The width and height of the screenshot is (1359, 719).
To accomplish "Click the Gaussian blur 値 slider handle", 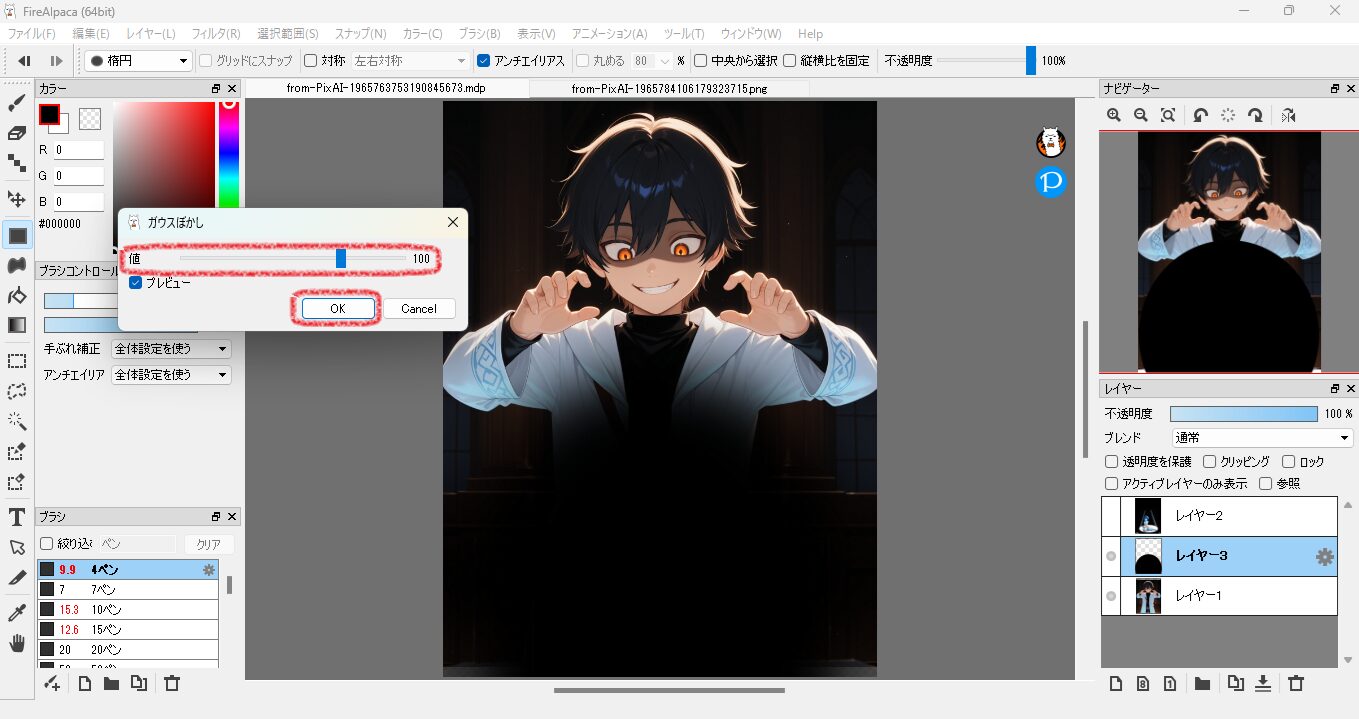I will click(x=341, y=259).
